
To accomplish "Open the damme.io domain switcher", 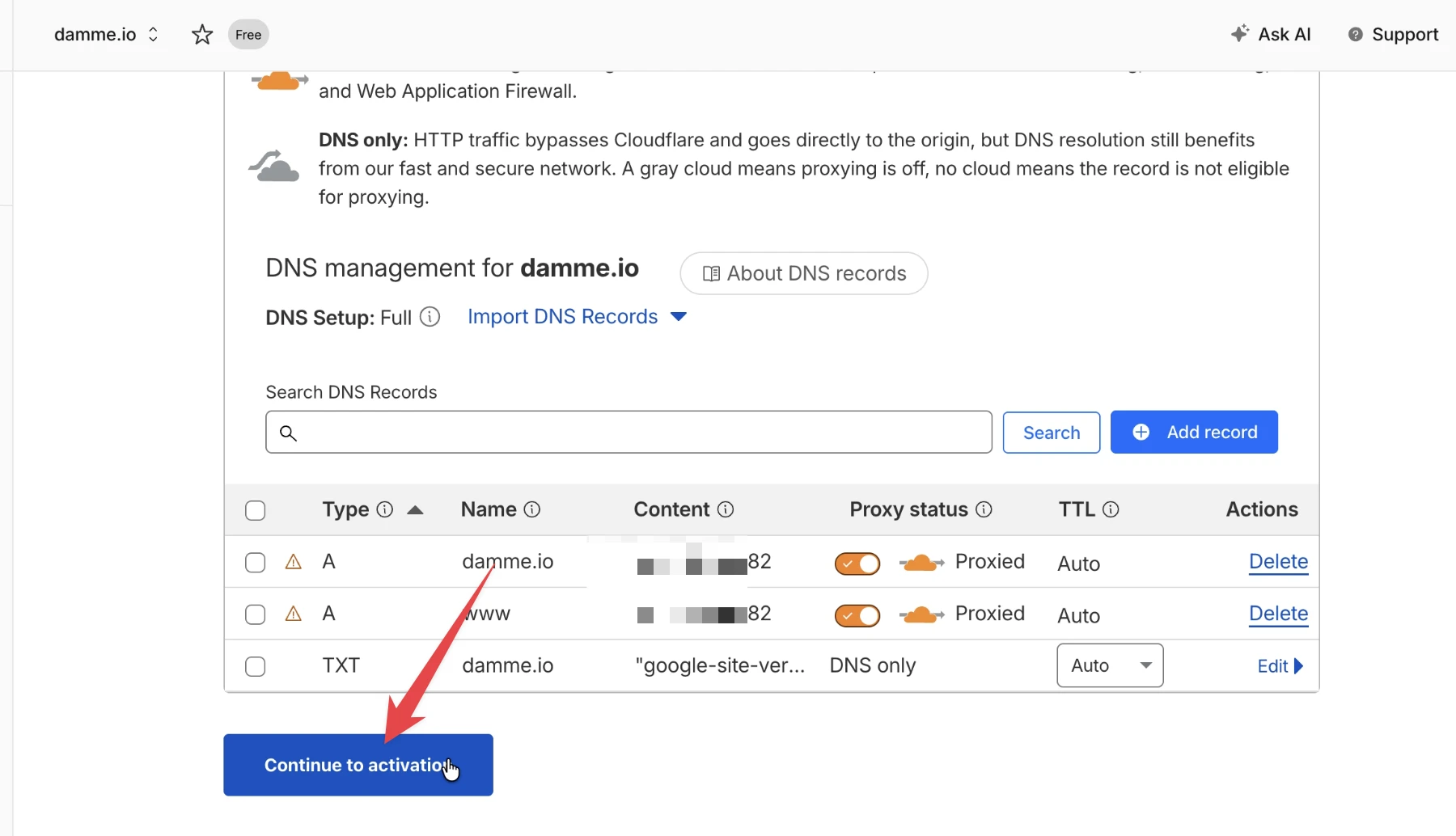I will [107, 35].
